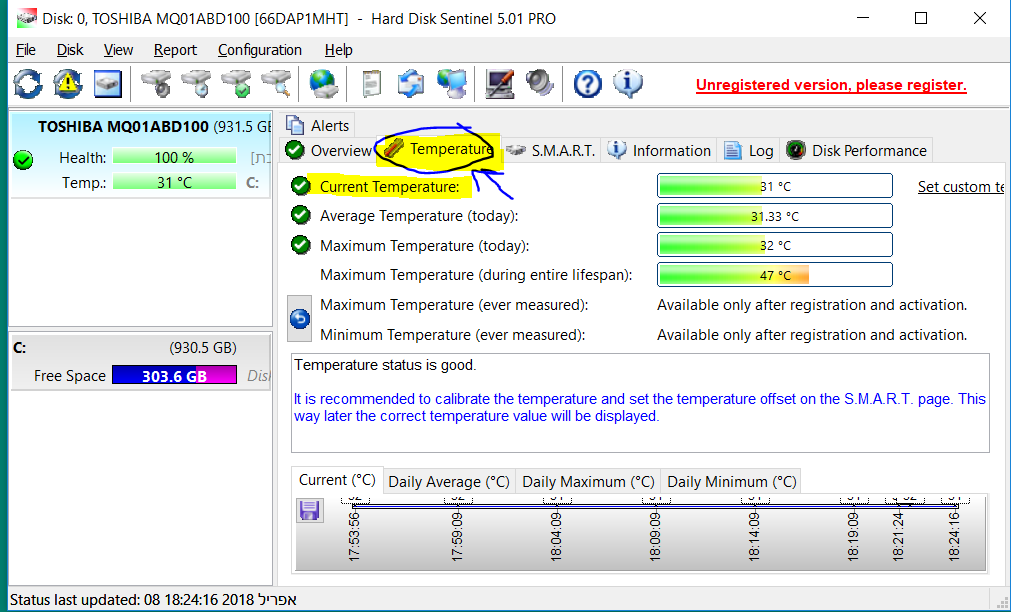Click the Current Temperature 31 °C gauge
Screen dimensions: 1011x612
point(774,186)
